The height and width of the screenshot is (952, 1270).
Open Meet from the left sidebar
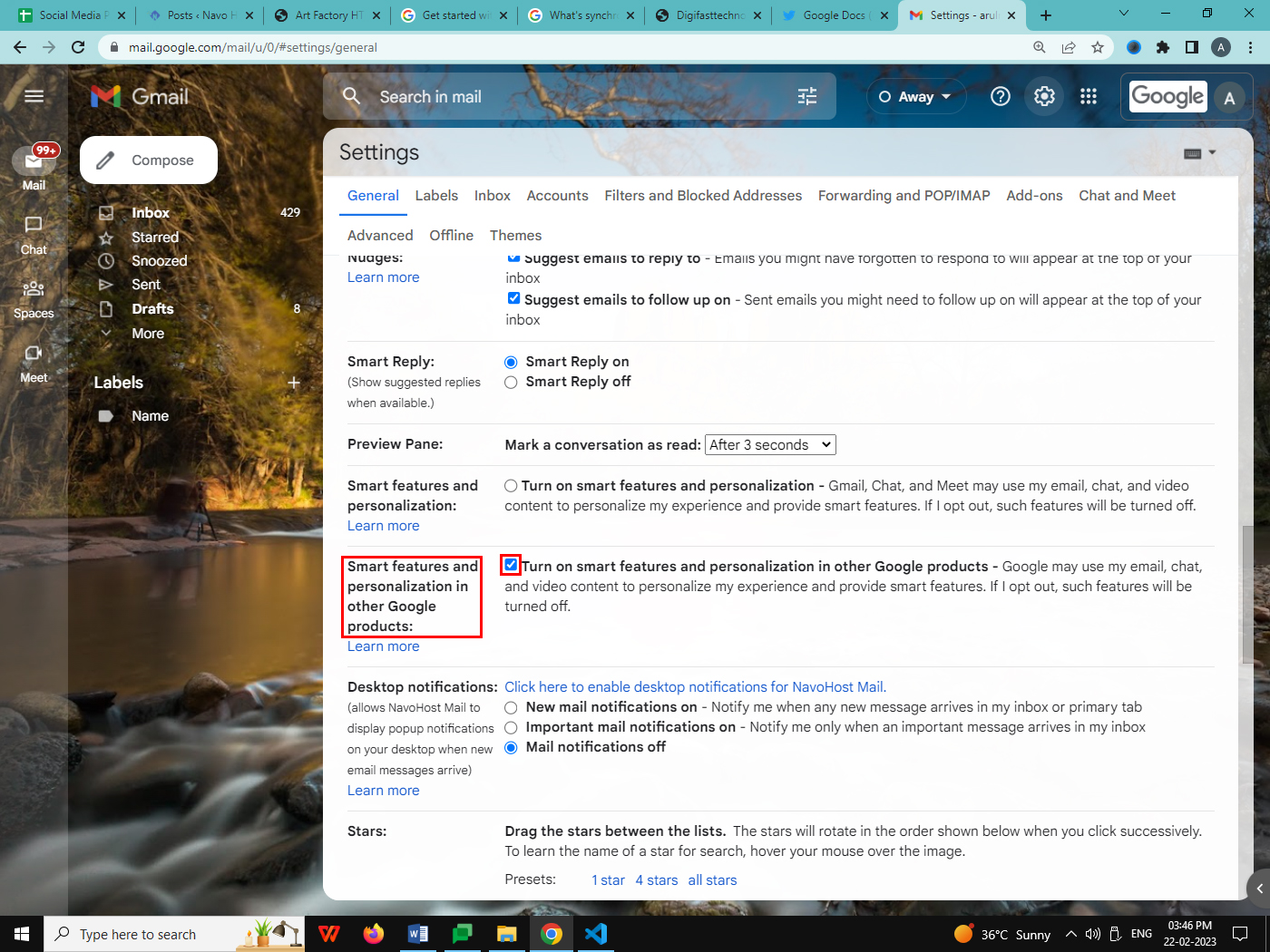tap(33, 364)
